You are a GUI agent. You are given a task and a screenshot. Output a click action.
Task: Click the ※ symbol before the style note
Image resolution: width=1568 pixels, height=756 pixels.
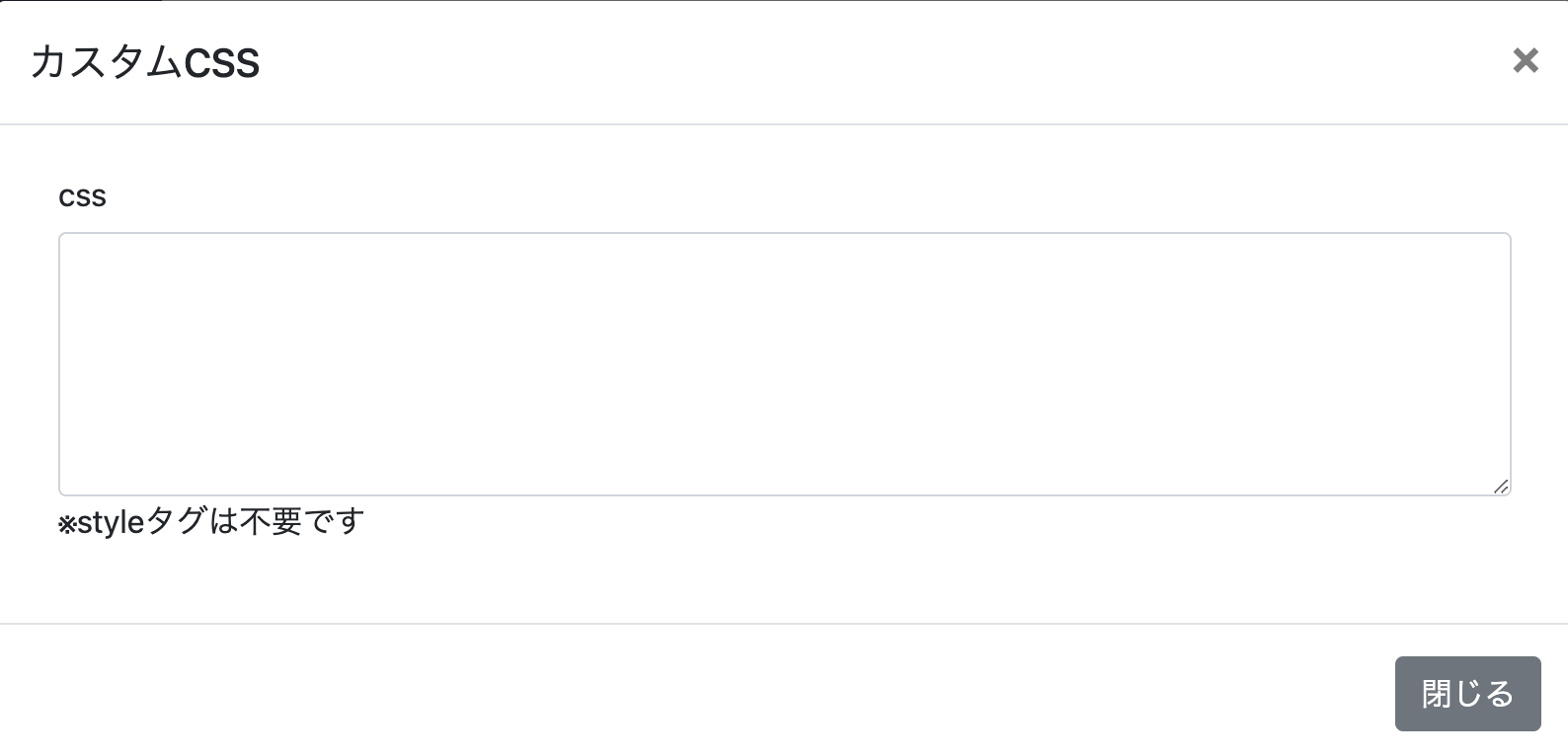coord(67,523)
